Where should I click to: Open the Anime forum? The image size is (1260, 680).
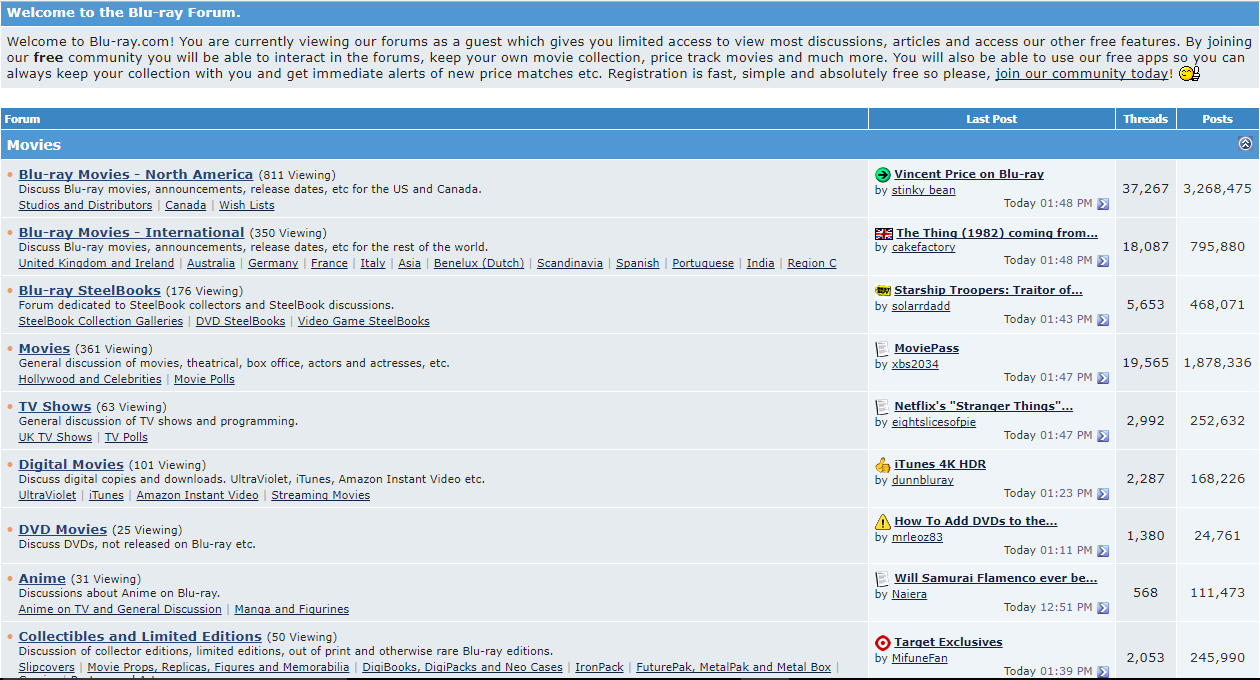(x=42, y=579)
